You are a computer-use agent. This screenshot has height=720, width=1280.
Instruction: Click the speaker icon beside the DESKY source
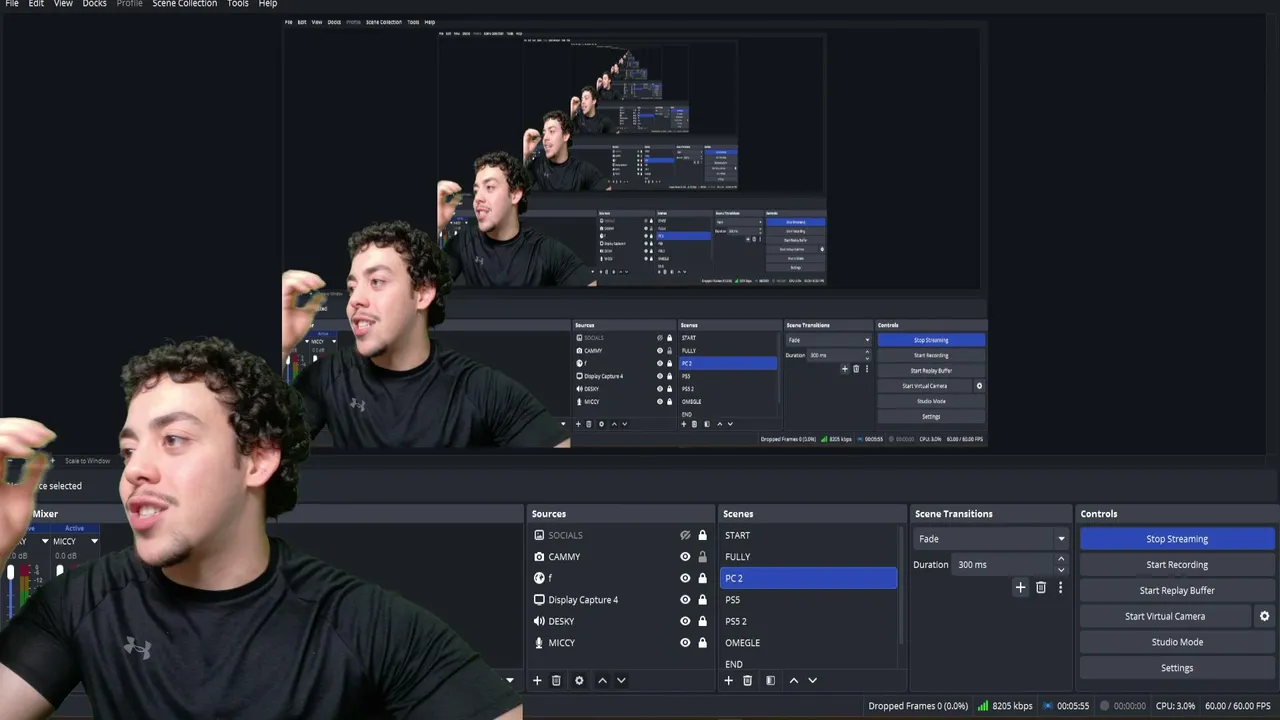pos(539,621)
